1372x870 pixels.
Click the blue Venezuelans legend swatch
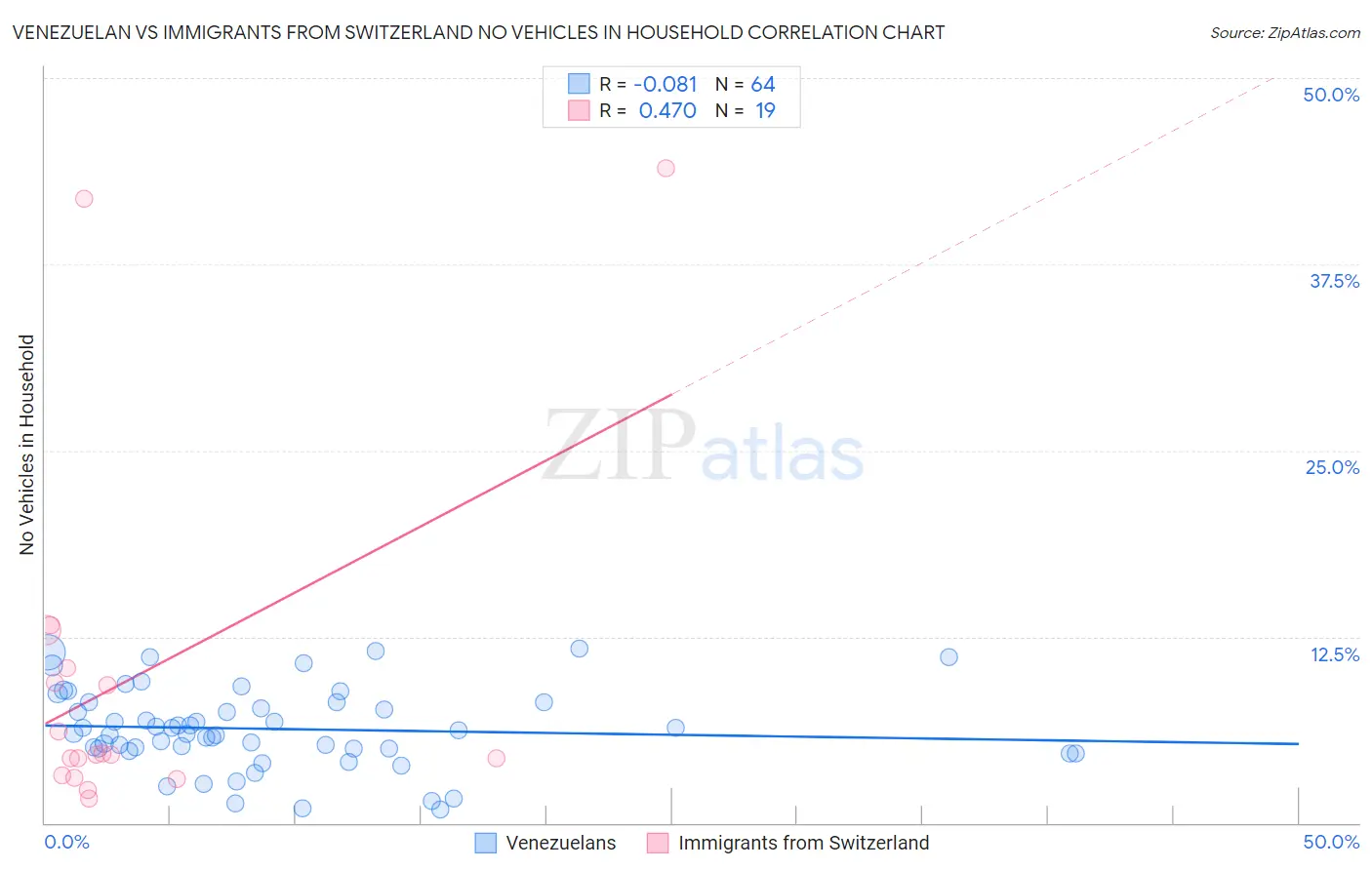[486, 843]
